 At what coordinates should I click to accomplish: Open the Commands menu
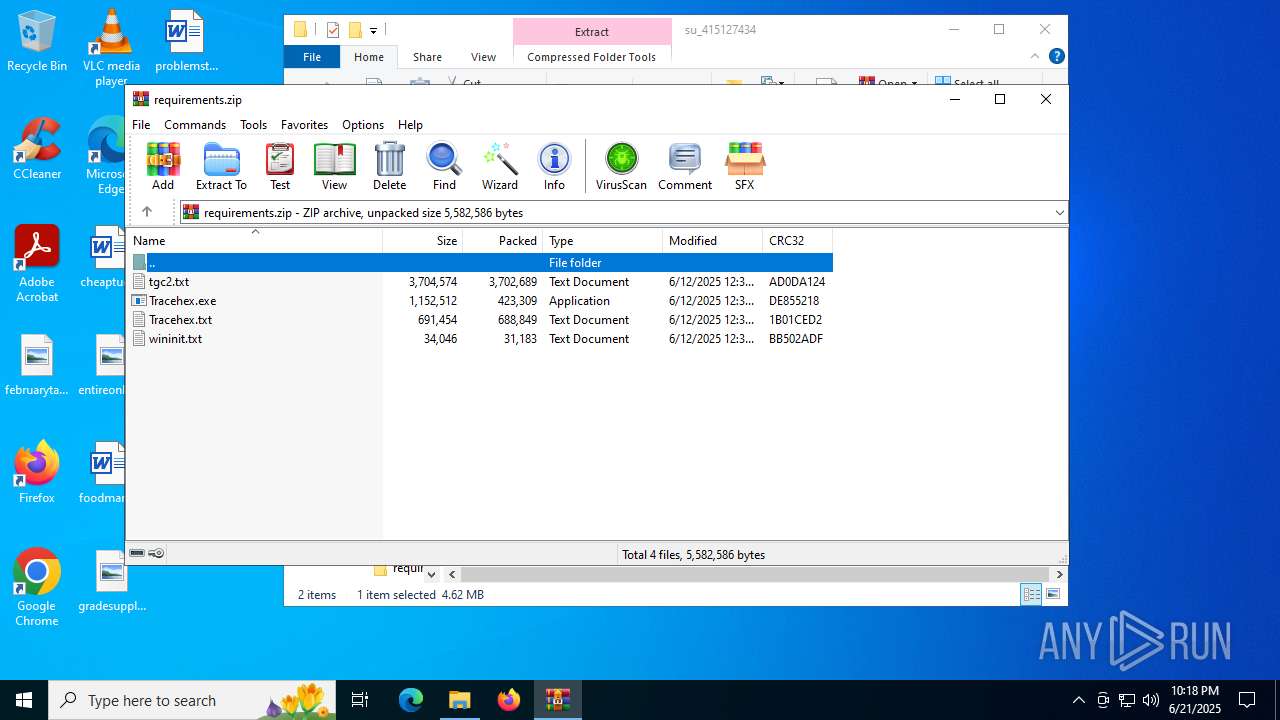195,125
